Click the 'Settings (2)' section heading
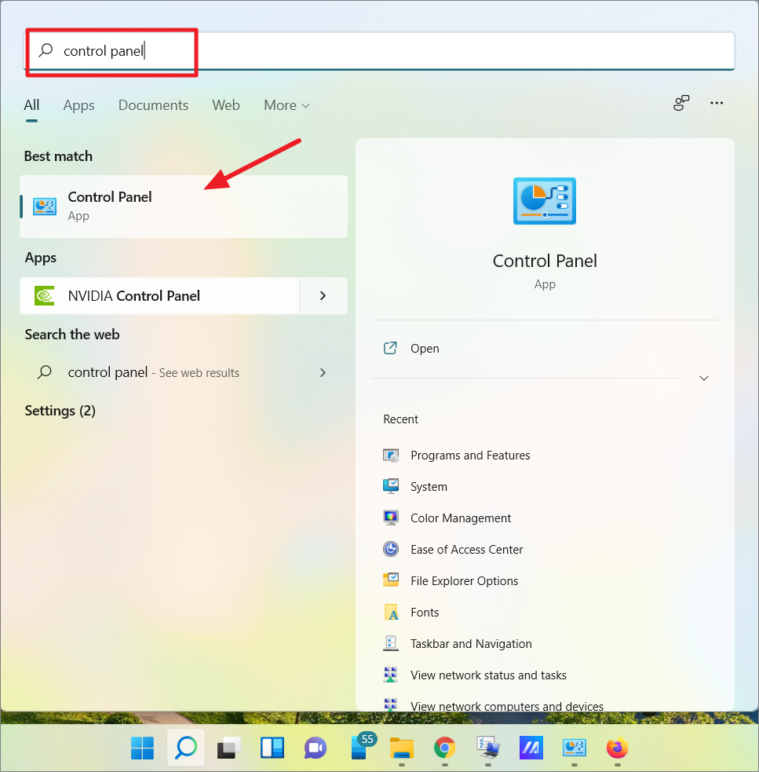The height and width of the screenshot is (772, 759). (60, 411)
